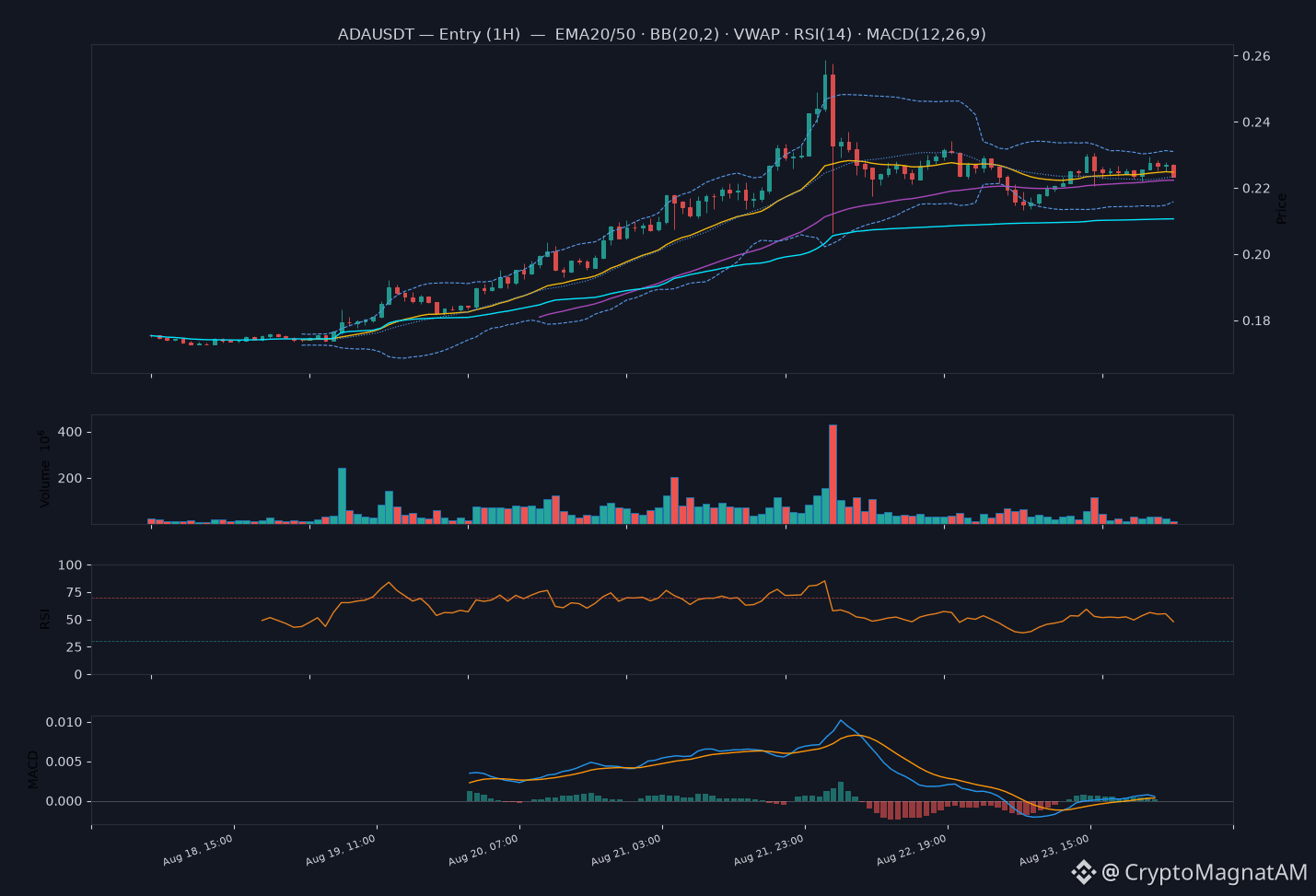This screenshot has height=896, width=1316.
Task: Click the 75 tick on the RSI axis
Action: 75,592
